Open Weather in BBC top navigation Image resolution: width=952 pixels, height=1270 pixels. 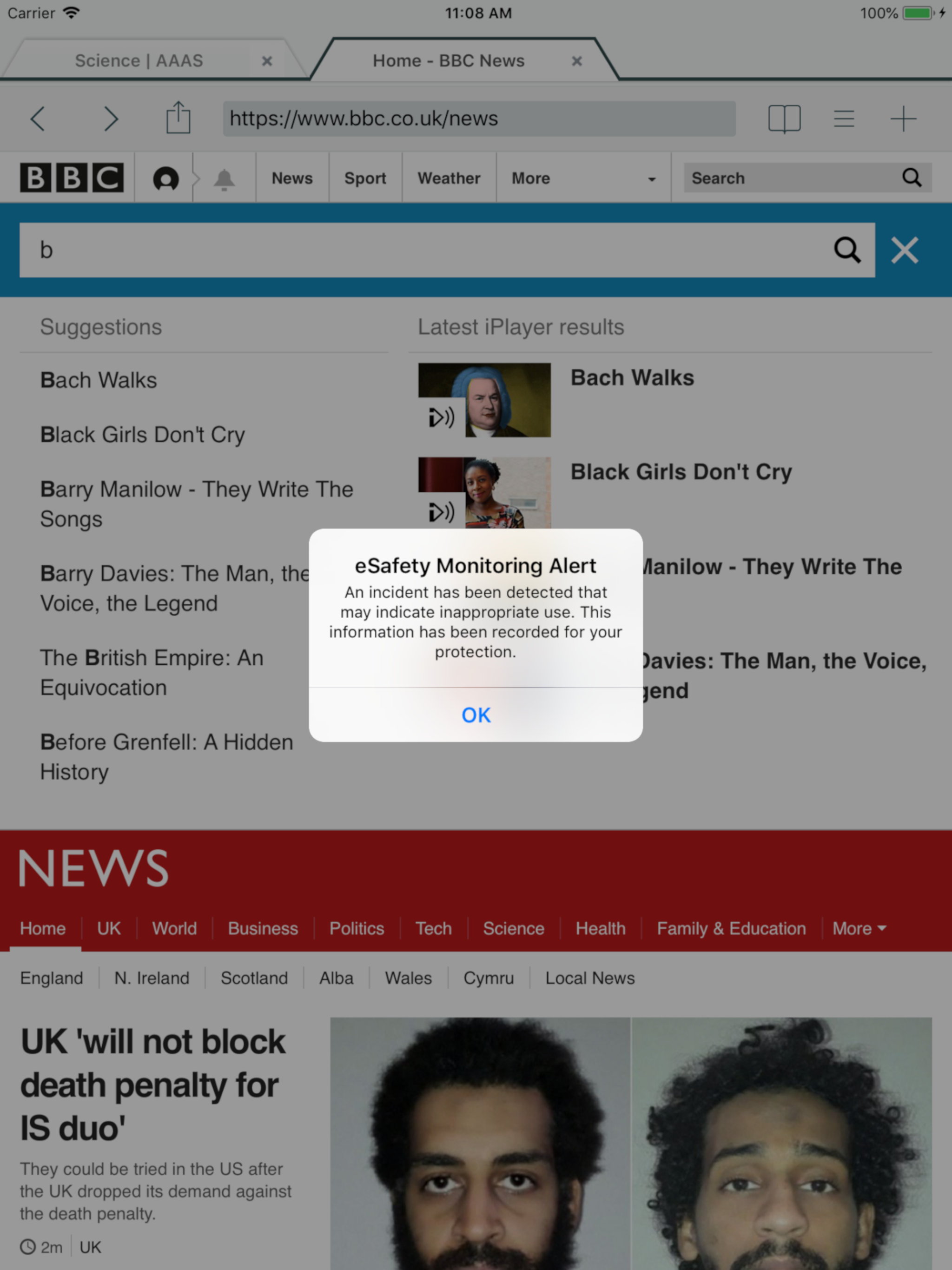coord(449,179)
